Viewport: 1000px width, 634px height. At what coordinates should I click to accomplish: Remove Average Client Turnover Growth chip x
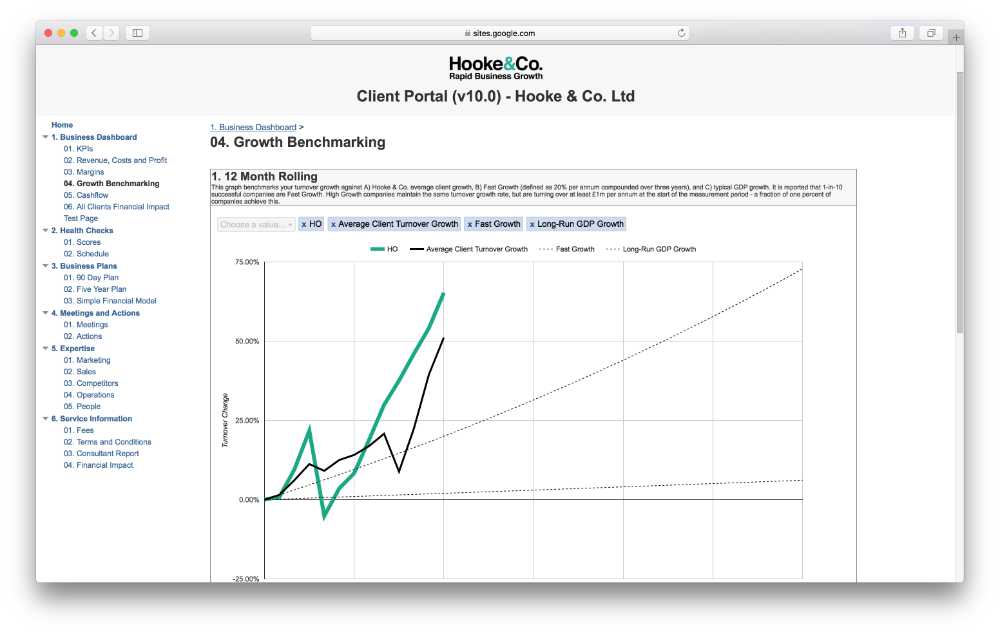point(333,225)
